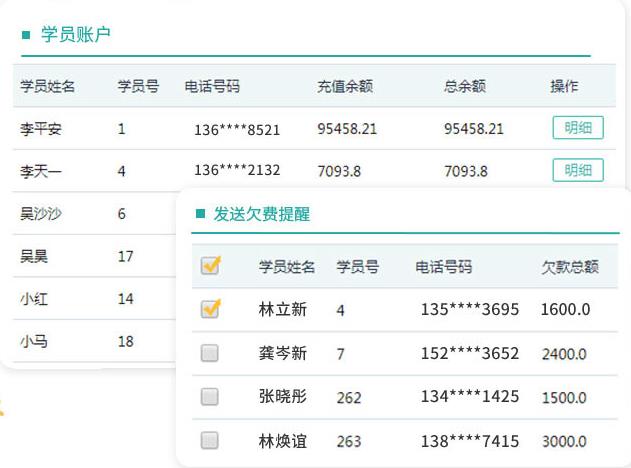
Task: Select the student row 吴昊
Action: coord(34,256)
